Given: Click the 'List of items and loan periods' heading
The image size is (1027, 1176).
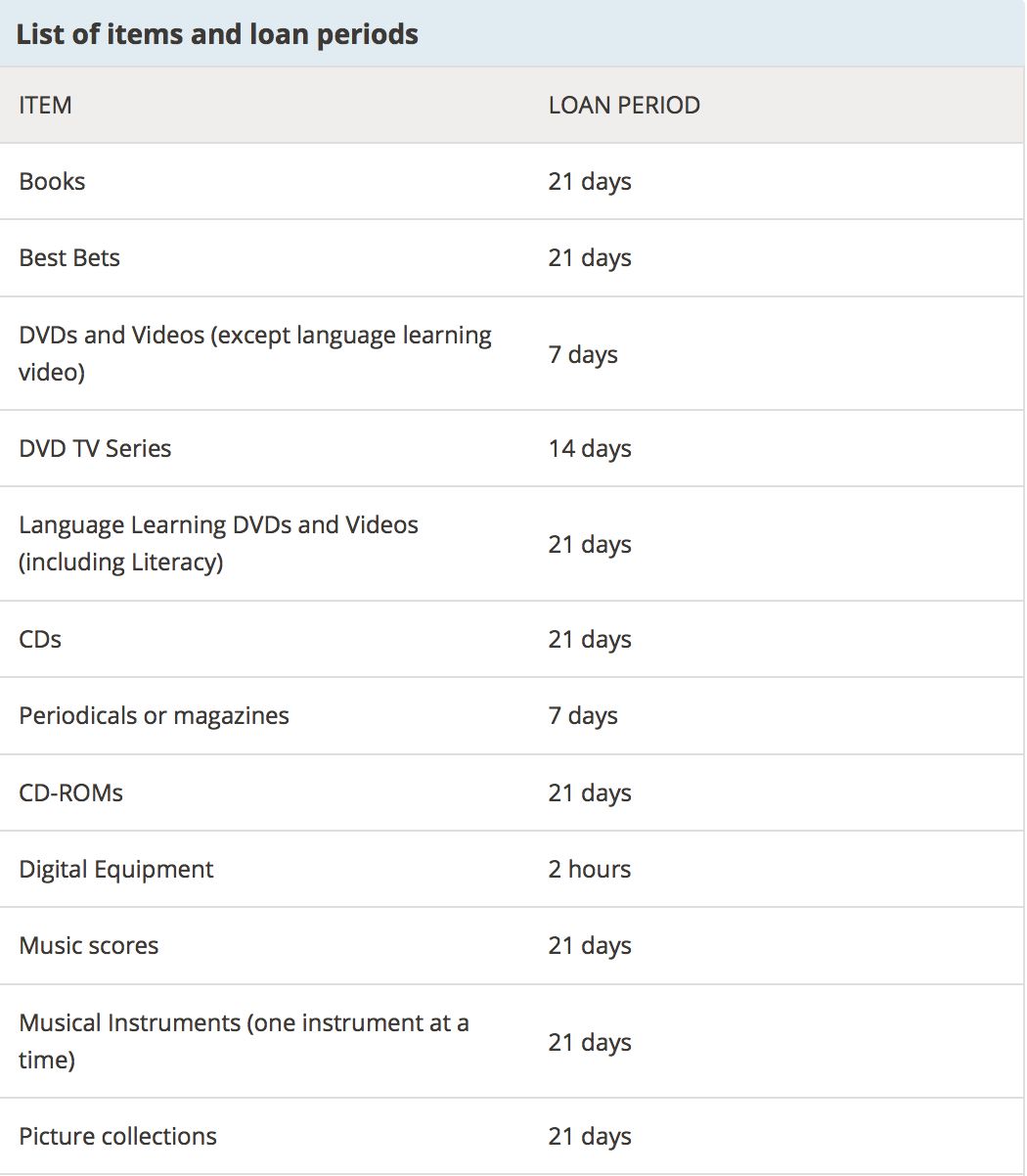Looking at the screenshot, I should pyautogui.click(x=217, y=34).
